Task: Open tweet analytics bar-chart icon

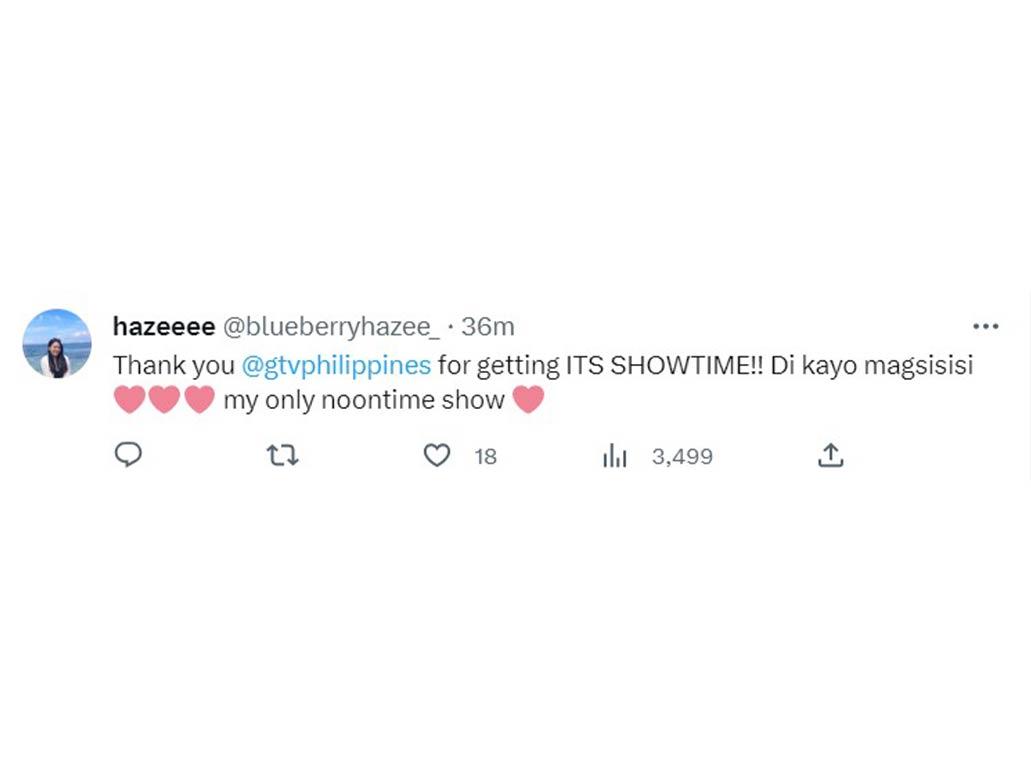Action: pyautogui.click(x=614, y=456)
